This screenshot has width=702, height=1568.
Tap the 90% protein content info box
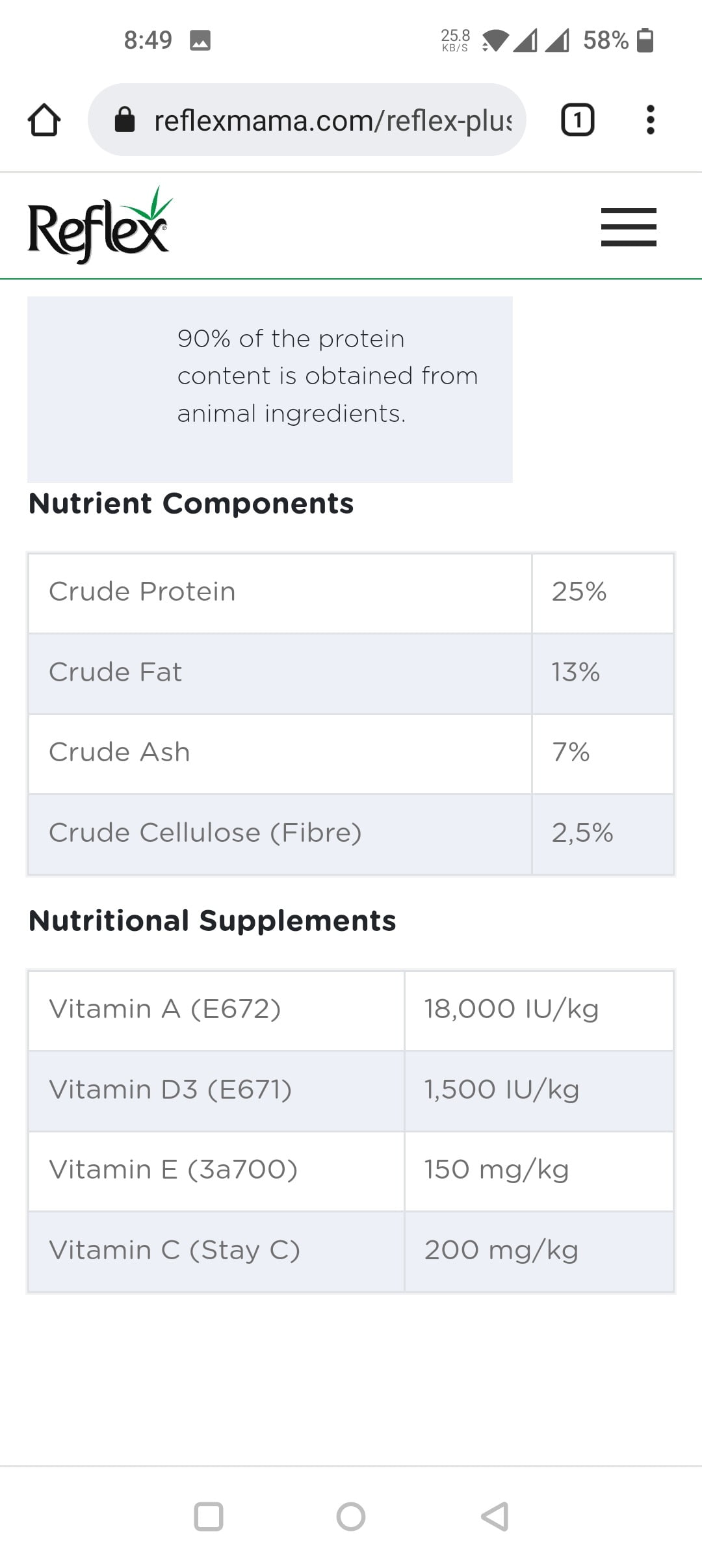tap(270, 389)
